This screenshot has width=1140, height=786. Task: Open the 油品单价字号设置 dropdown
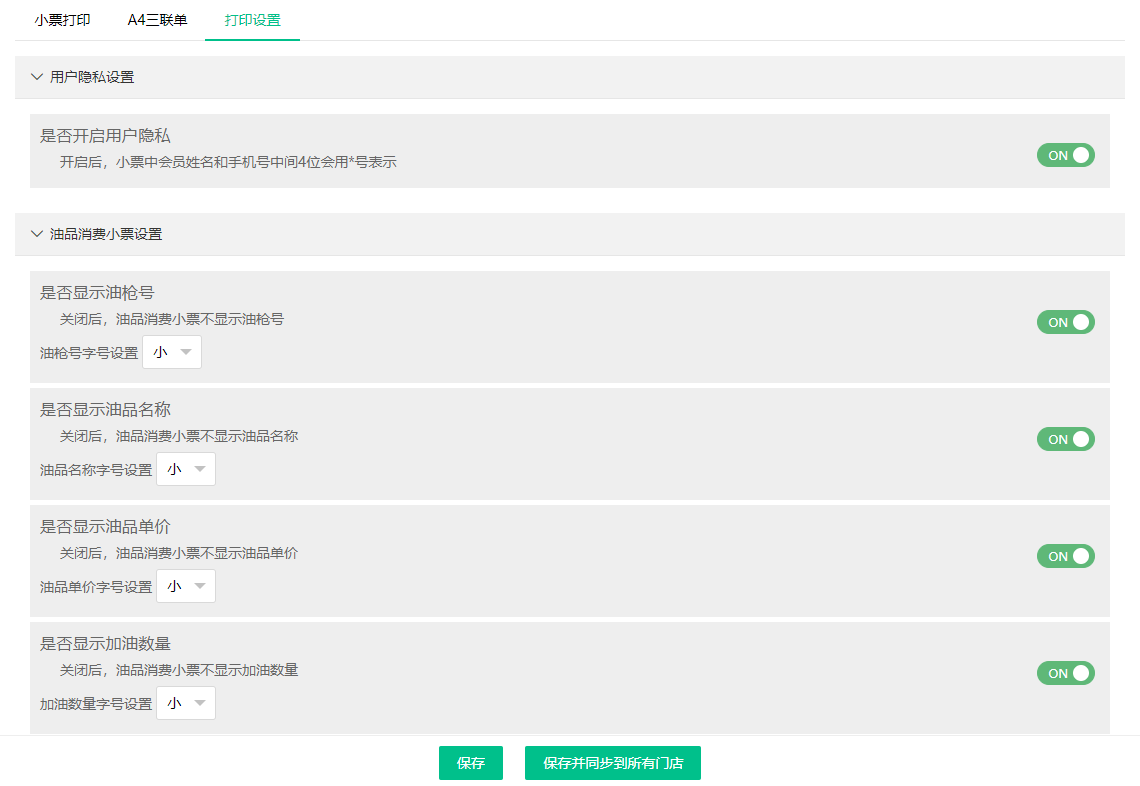(185, 586)
